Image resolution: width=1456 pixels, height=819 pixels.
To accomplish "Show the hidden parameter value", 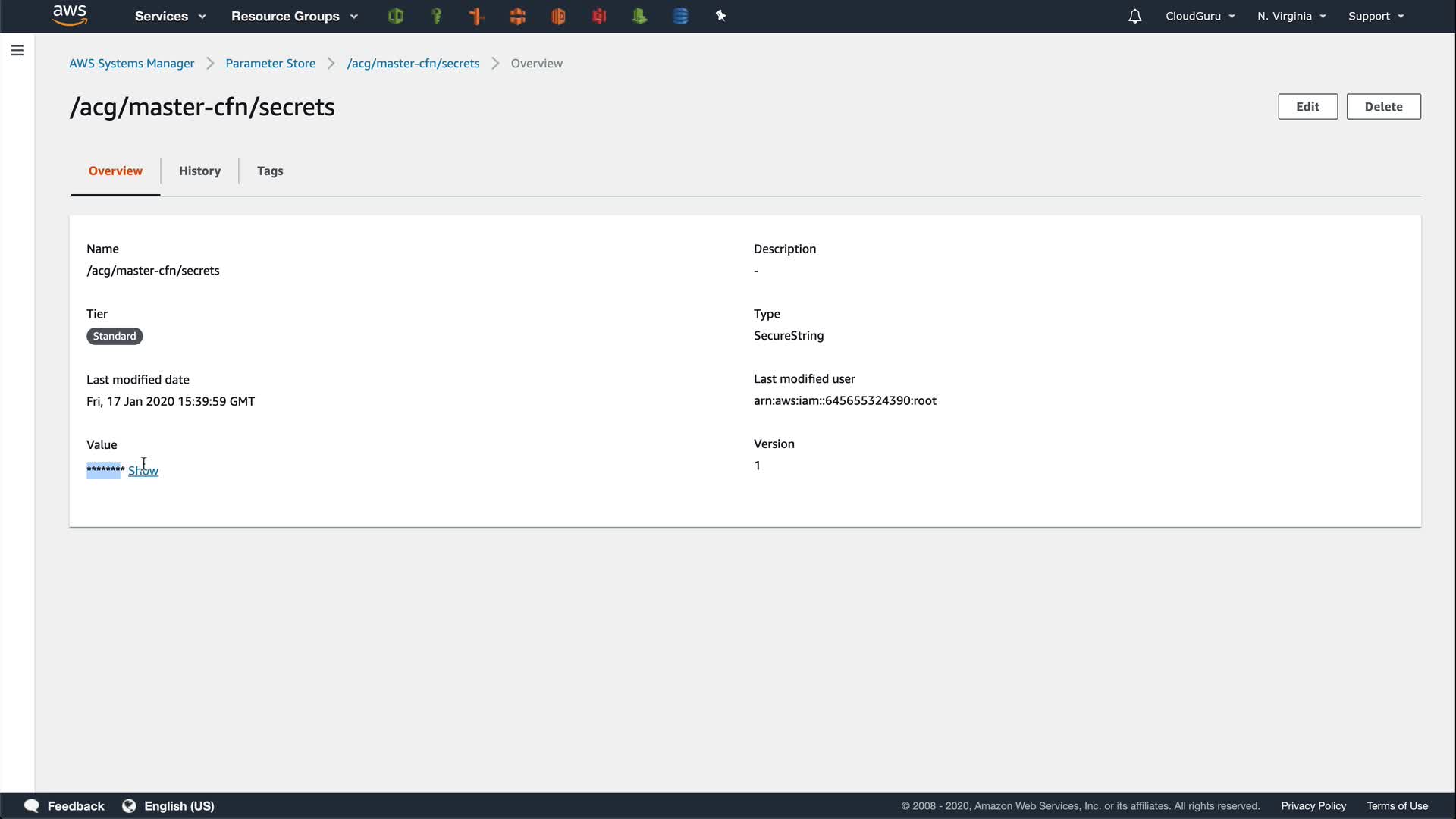I will 143,471.
